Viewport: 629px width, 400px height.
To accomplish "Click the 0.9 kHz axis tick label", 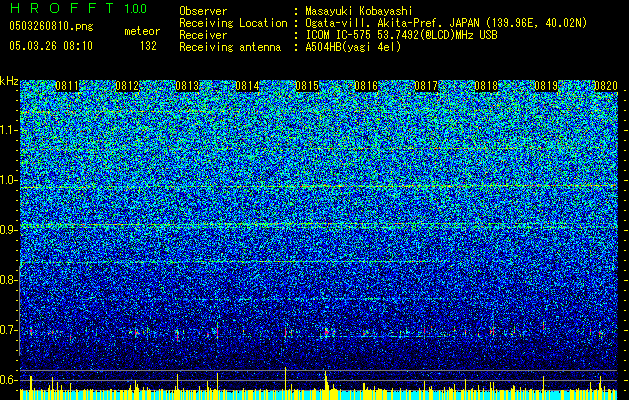I will (7, 230).
